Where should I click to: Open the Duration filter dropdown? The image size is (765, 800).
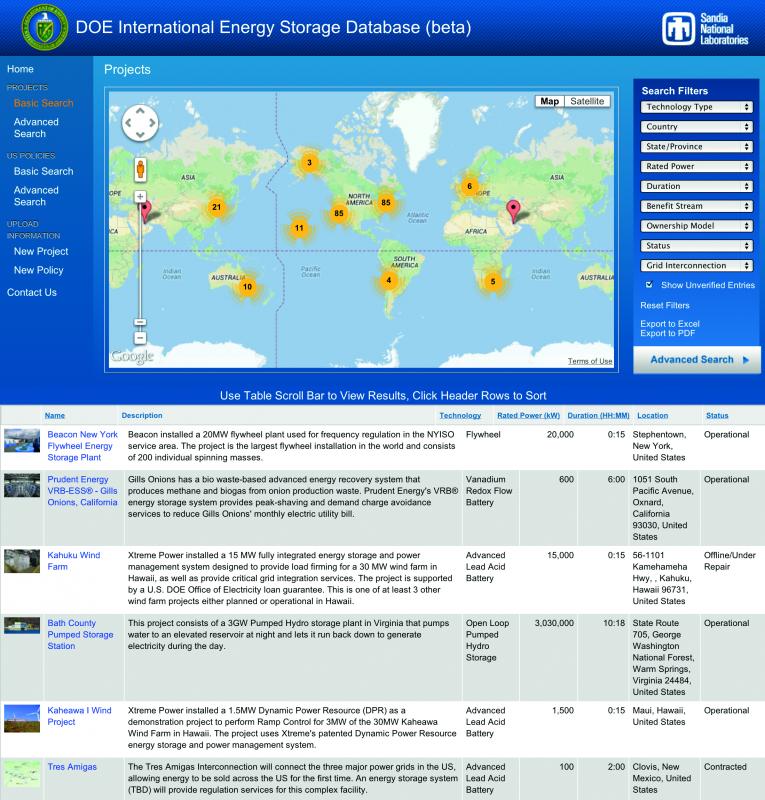coord(697,187)
